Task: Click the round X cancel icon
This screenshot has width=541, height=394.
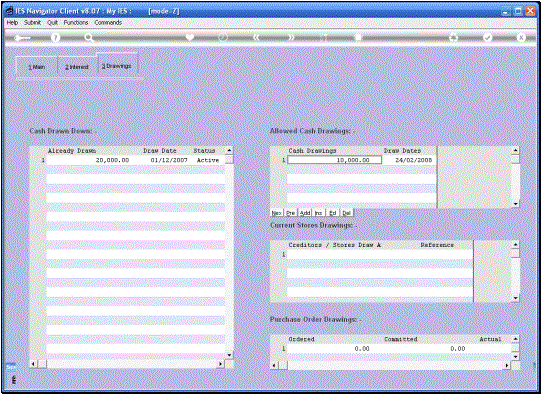Action: 521,37
